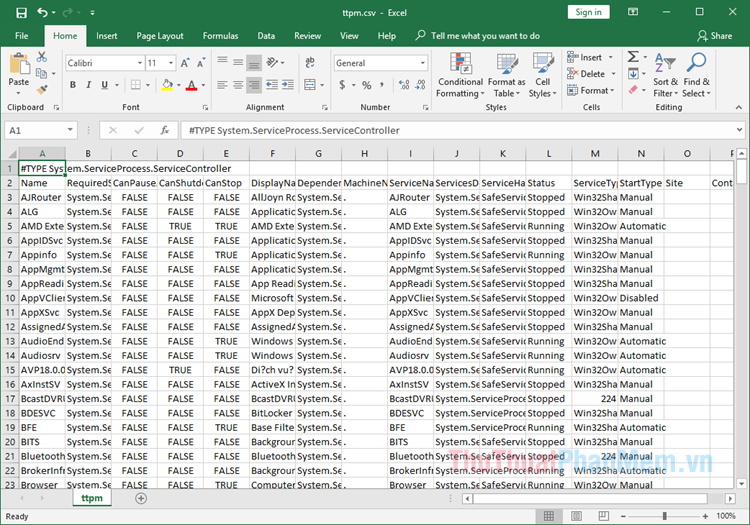
Task: Toggle Top Align for cells
Action: click(x=222, y=62)
